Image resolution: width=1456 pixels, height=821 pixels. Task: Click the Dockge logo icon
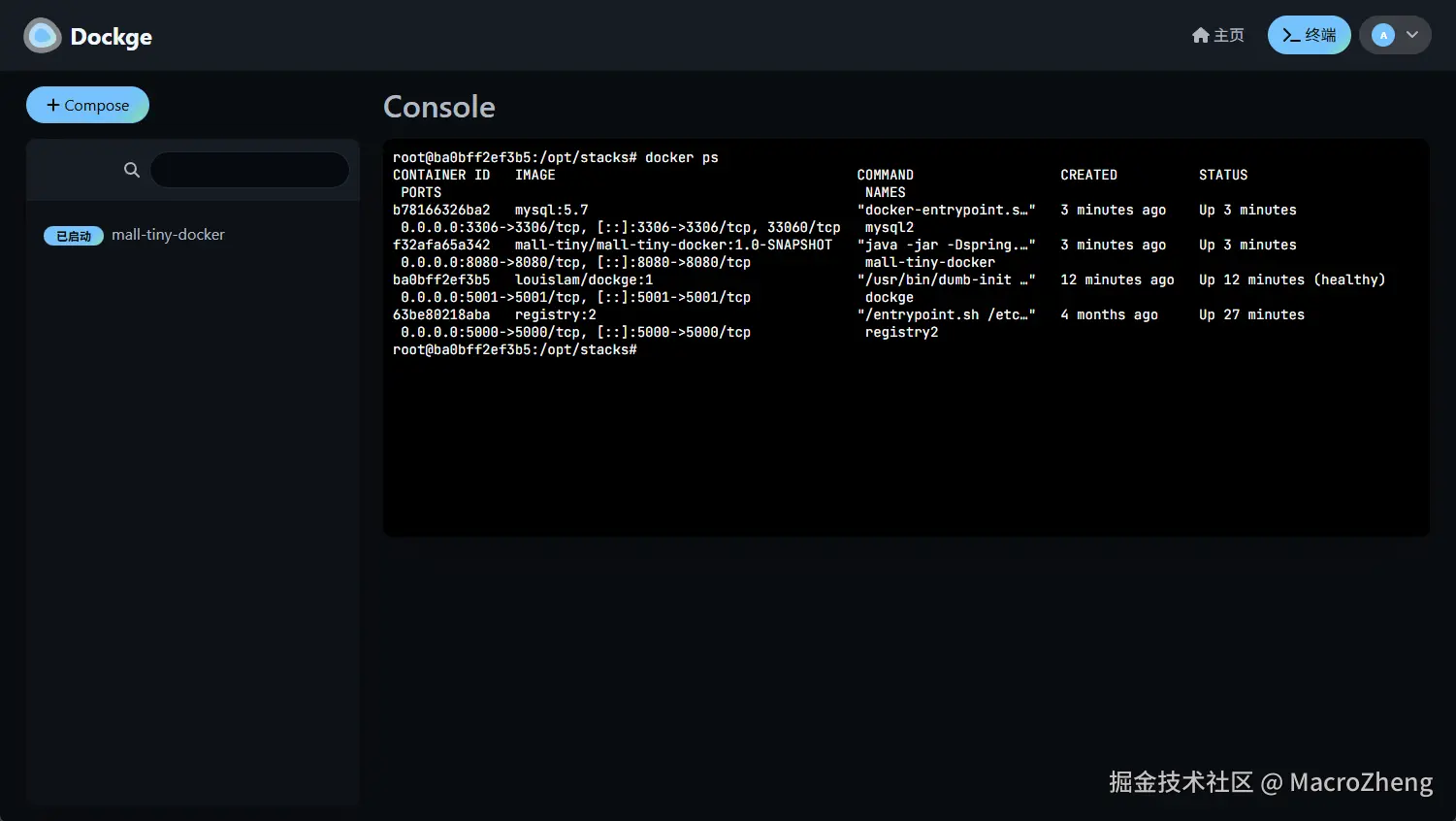tap(42, 36)
